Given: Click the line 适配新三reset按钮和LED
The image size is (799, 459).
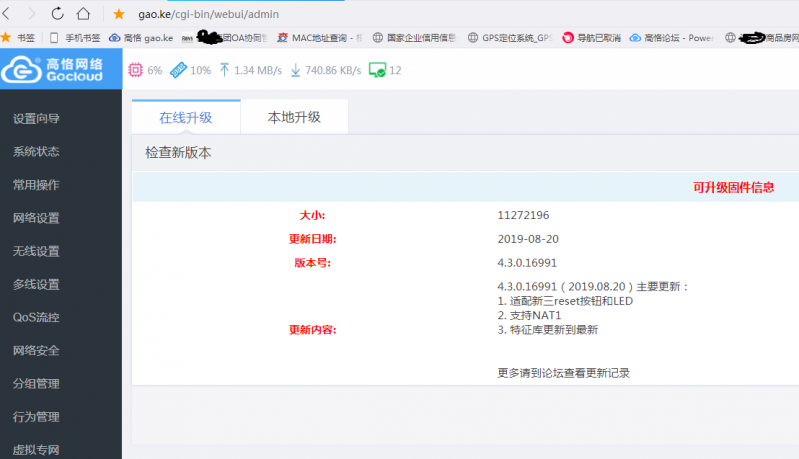Looking at the screenshot, I should [565, 301].
